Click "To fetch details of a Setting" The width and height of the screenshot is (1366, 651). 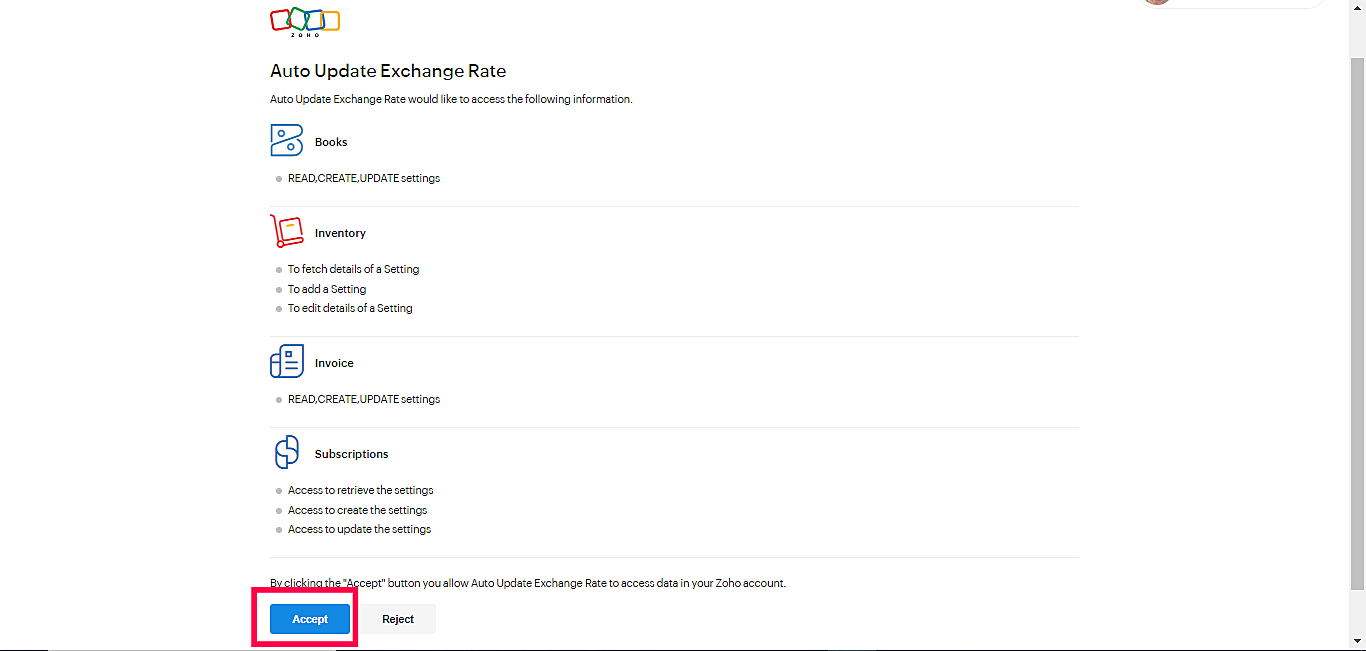tap(353, 269)
